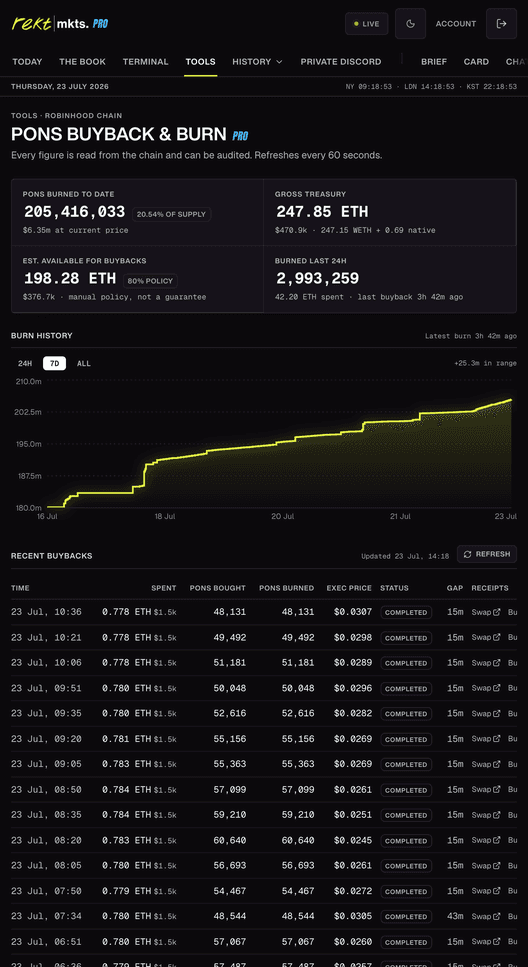The image size is (528, 967).
Task: Open Swap receipt for 09:51 buyback
Action: [x=486, y=688]
